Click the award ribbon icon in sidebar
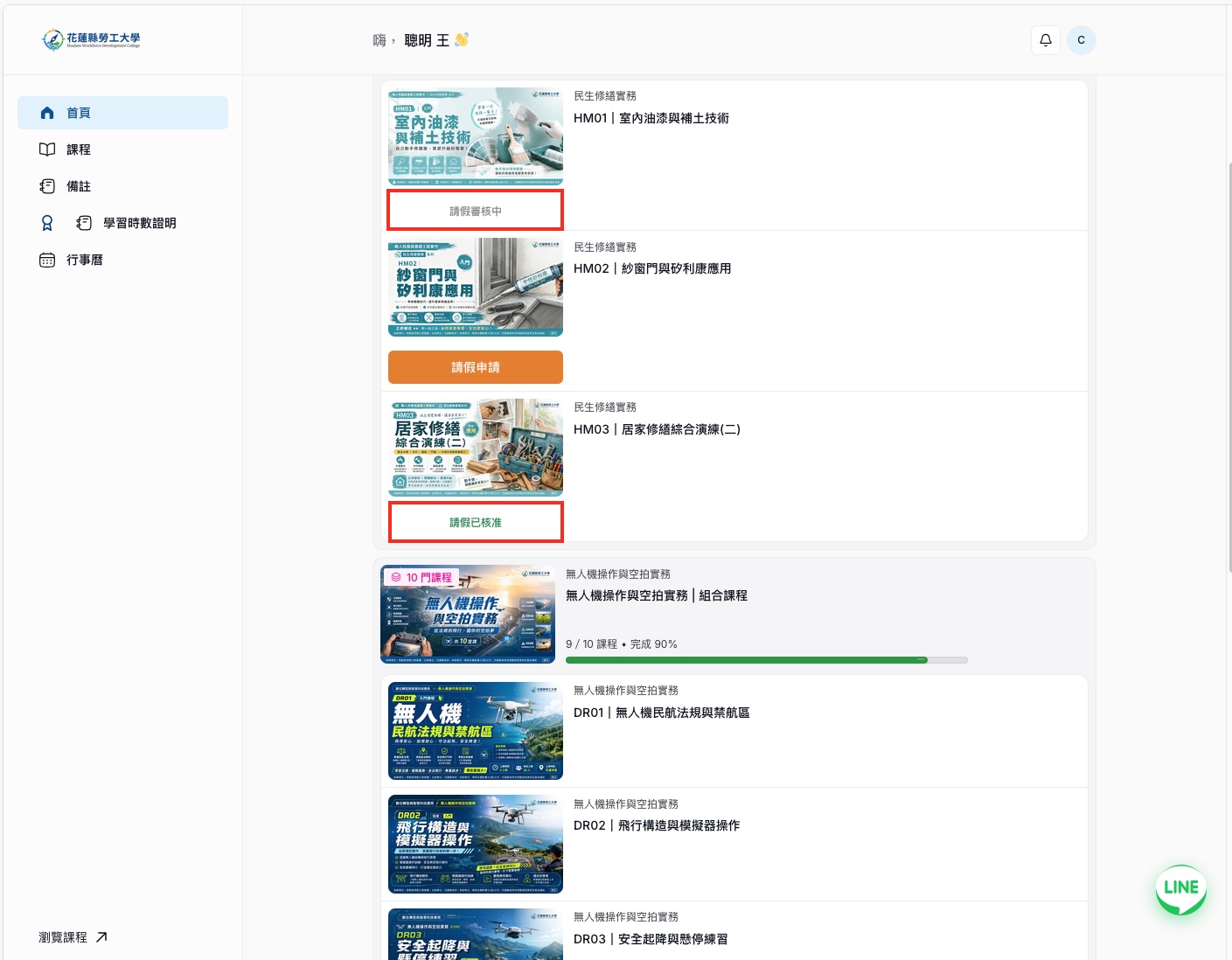 47,223
